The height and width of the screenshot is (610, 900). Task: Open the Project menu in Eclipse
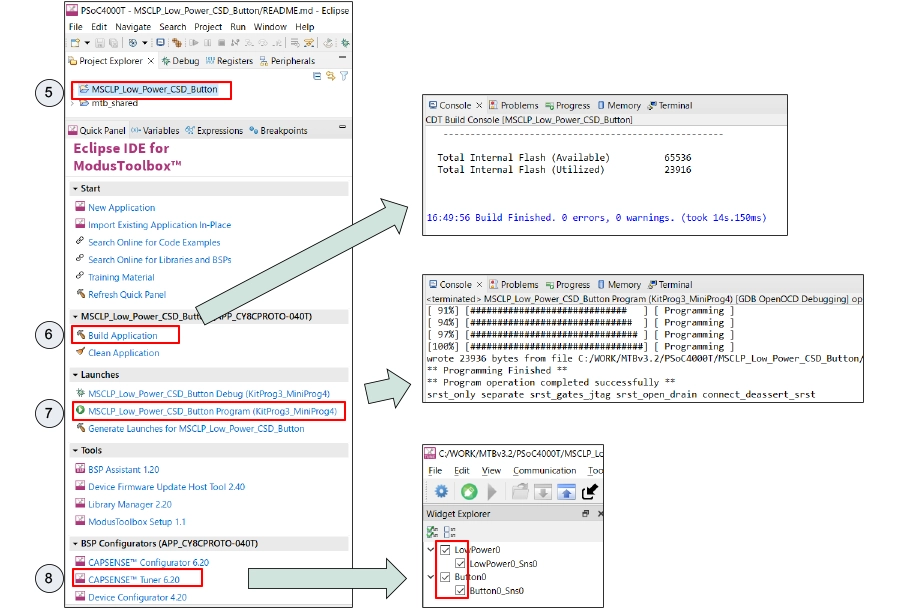click(x=208, y=27)
